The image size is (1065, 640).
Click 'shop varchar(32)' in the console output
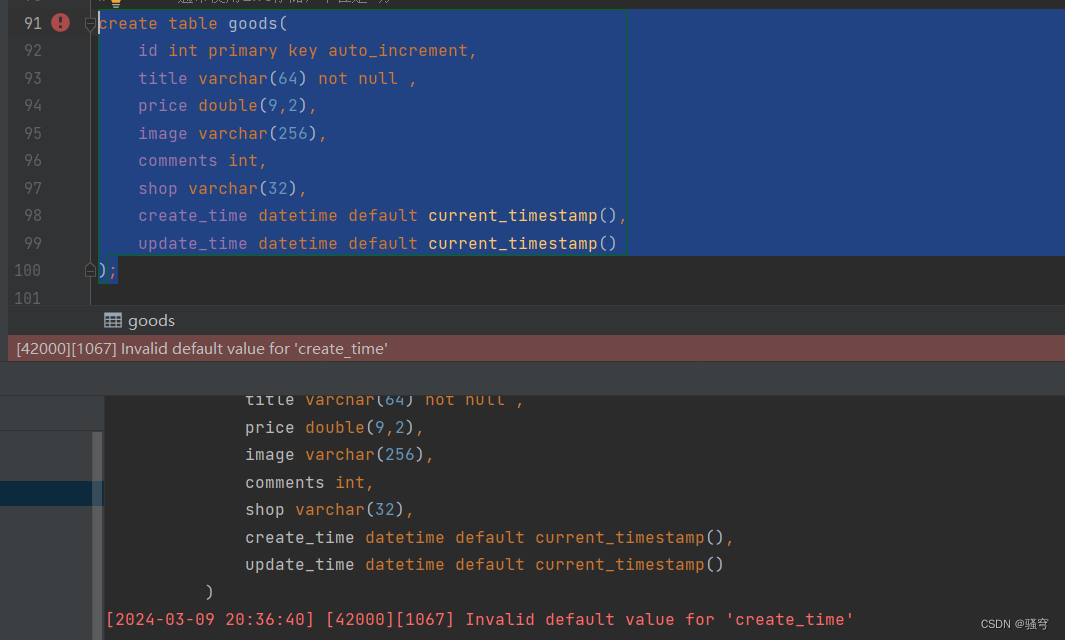pyautogui.click(x=329, y=510)
